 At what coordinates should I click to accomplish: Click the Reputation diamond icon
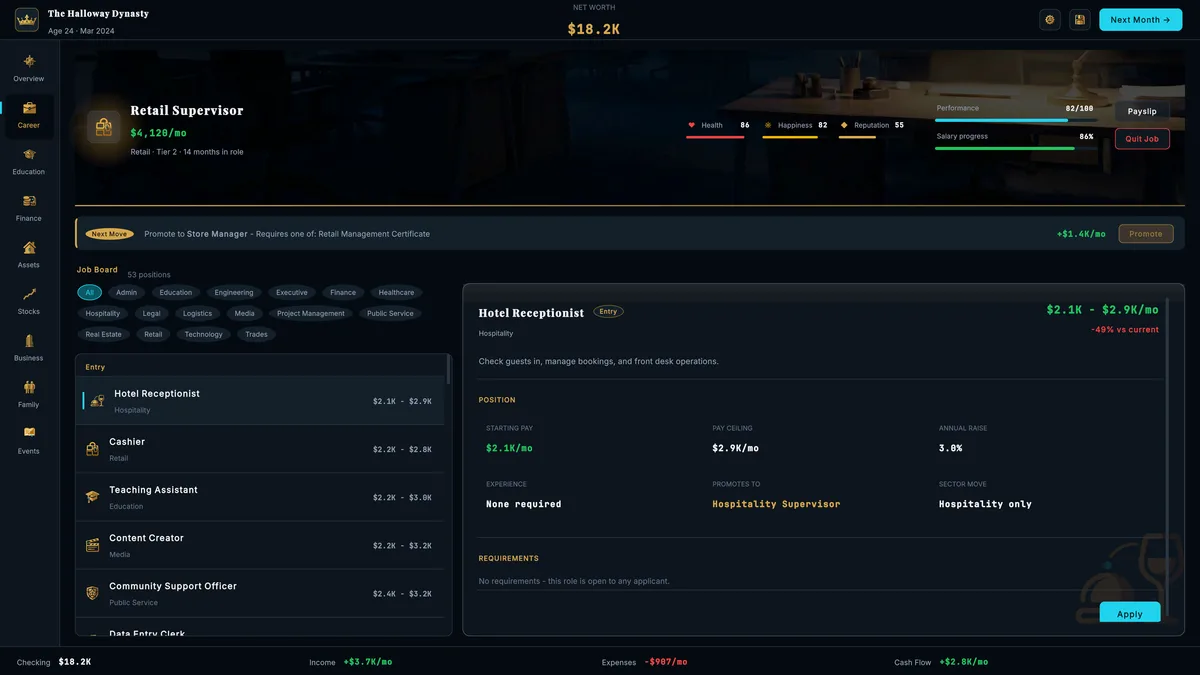click(844, 125)
